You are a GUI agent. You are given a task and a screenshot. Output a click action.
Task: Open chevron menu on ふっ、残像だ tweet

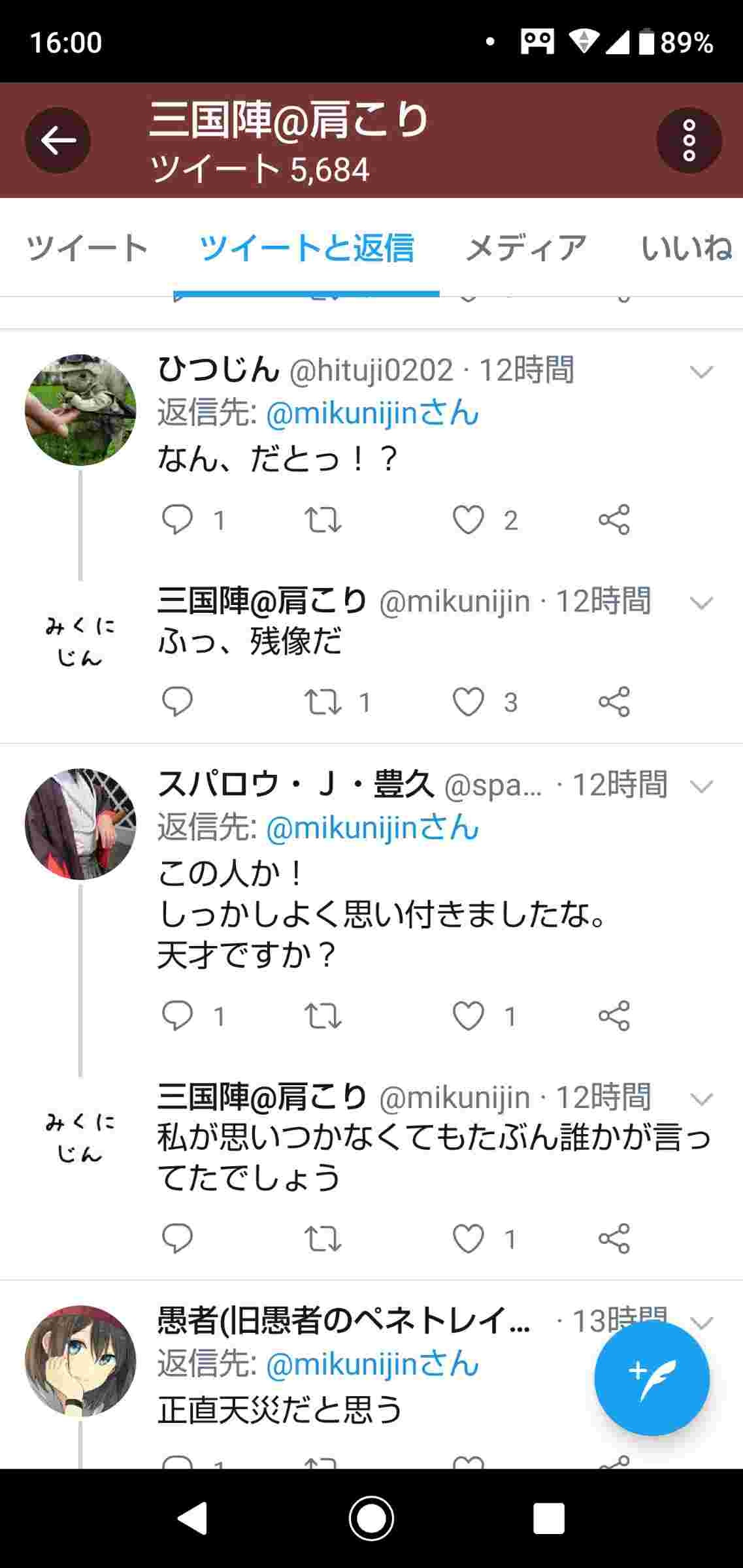[701, 602]
